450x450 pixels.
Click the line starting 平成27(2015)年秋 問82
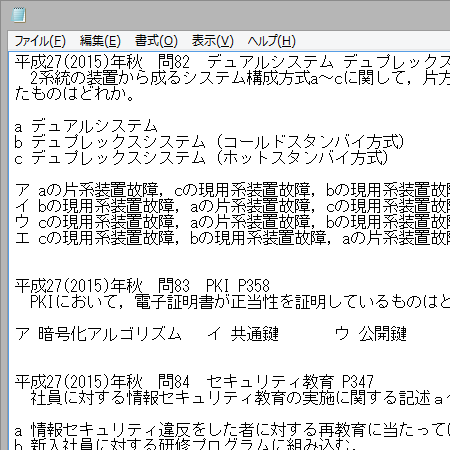tap(232, 62)
